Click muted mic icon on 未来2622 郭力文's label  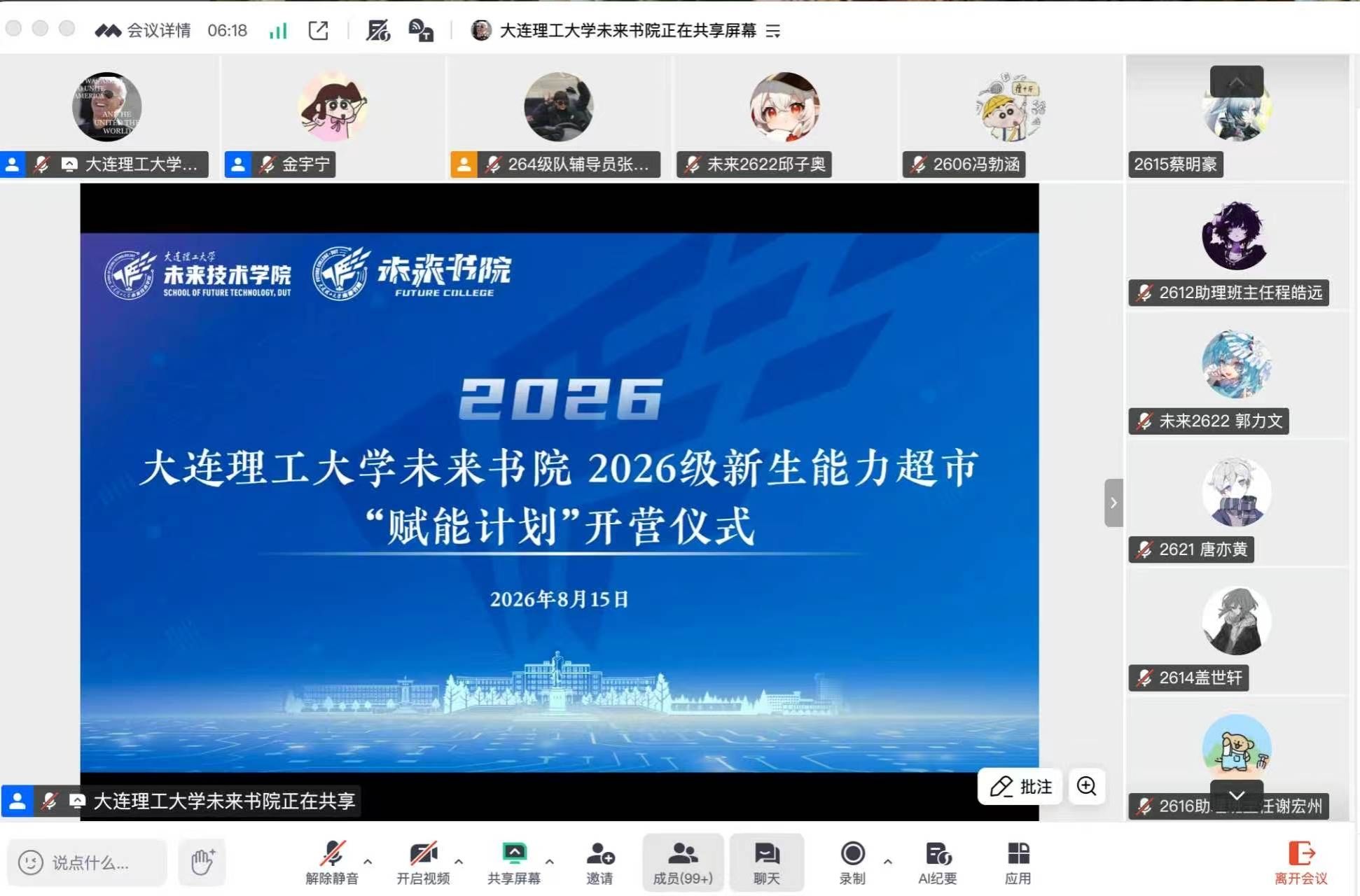tap(1144, 421)
